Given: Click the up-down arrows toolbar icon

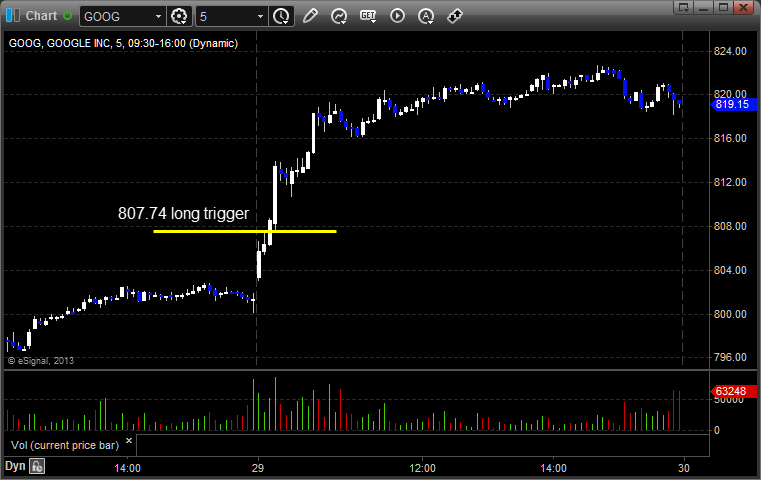Looking at the screenshot, I should coord(454,16).
